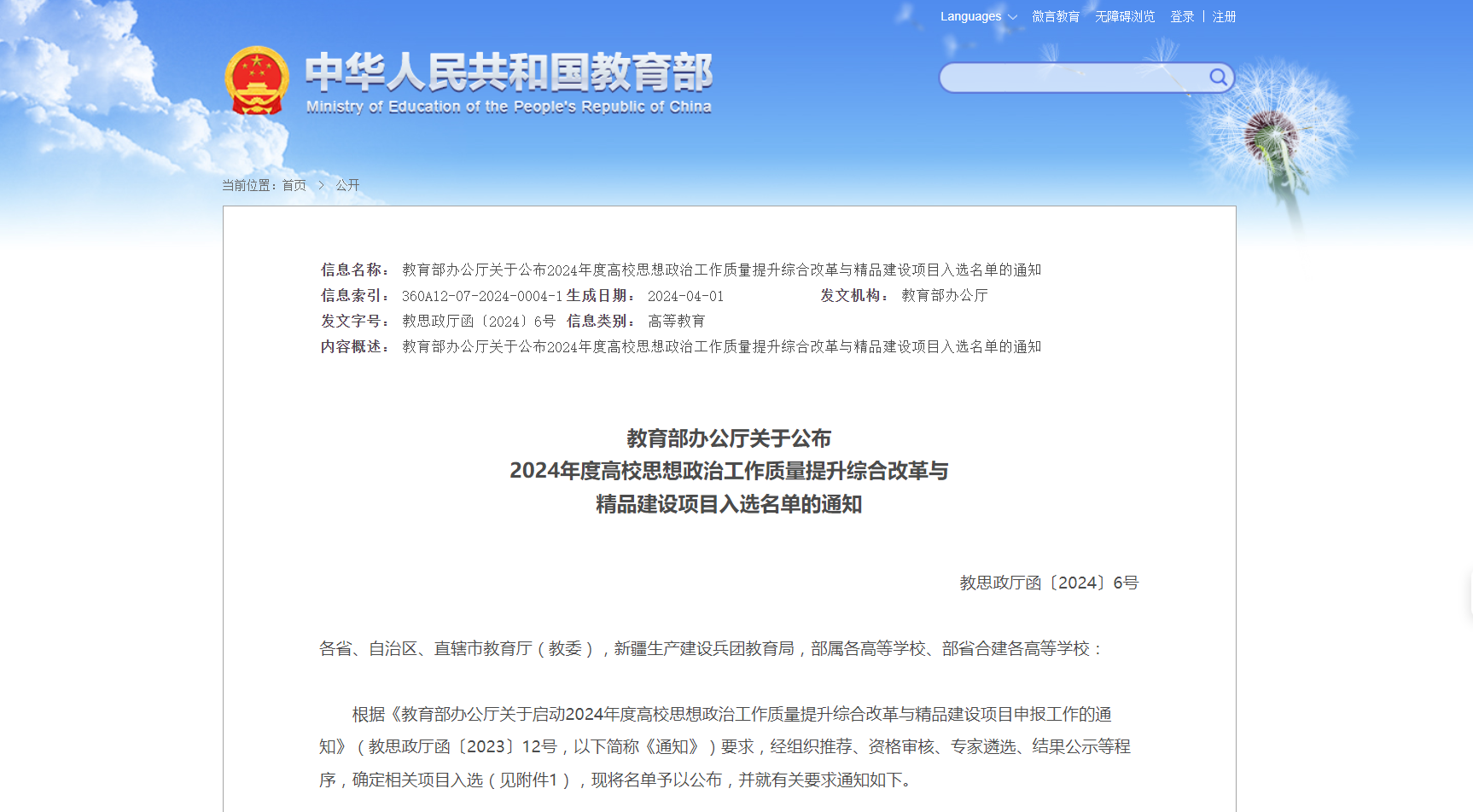Click the right-aligned document number 教思政厅函〔2024〕6号

point(1049,583)
